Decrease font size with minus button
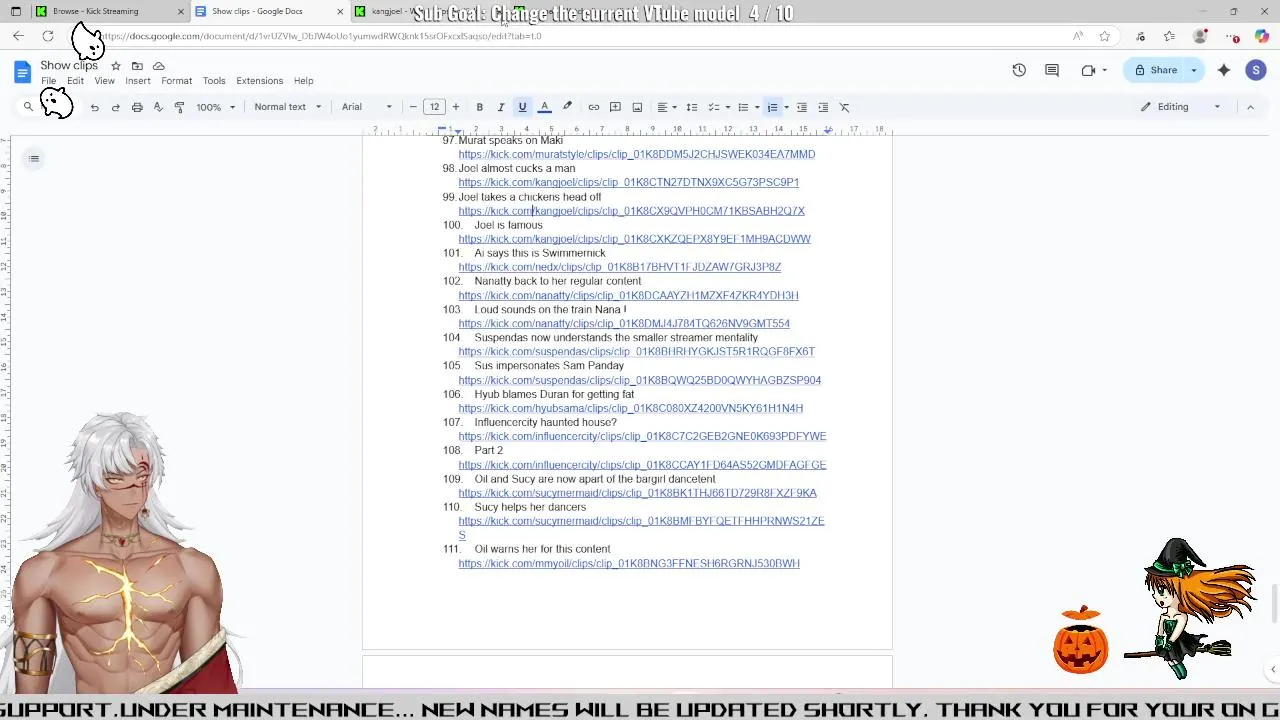Image resolution: width=1280 pixels, height=720 pixels. (x=413, y=107)
